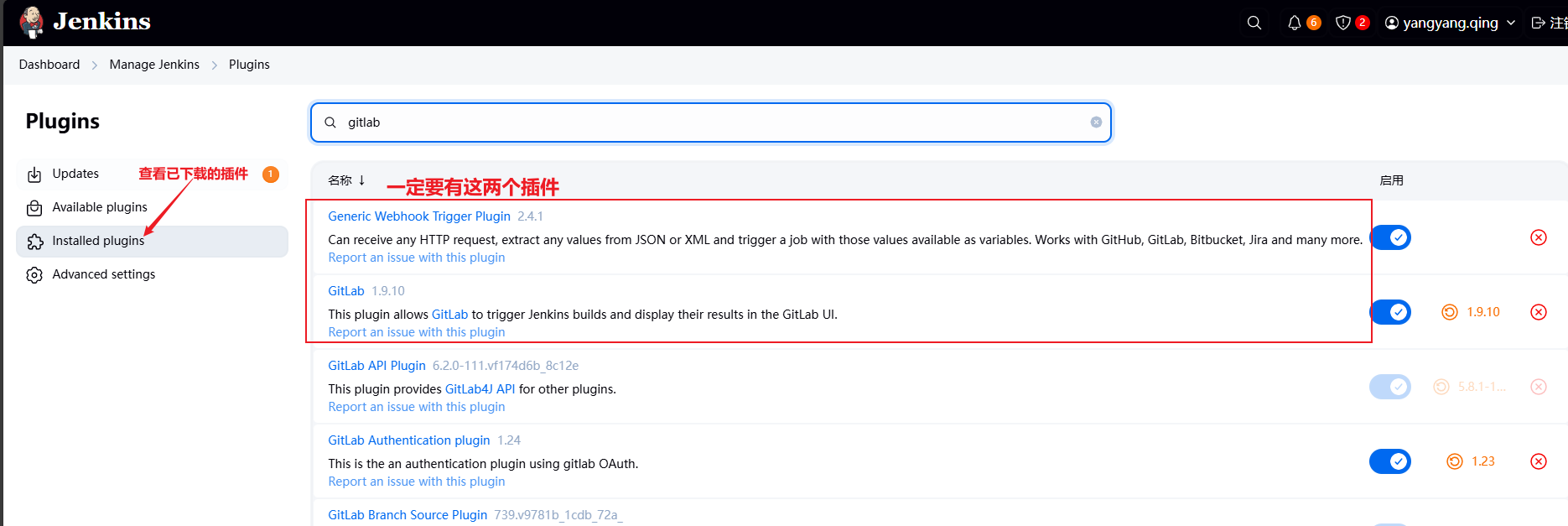The width and height of the screenshot is (1568, 526).
Task: Open the GitLab4J API link
Action: [x=480, y=389]
